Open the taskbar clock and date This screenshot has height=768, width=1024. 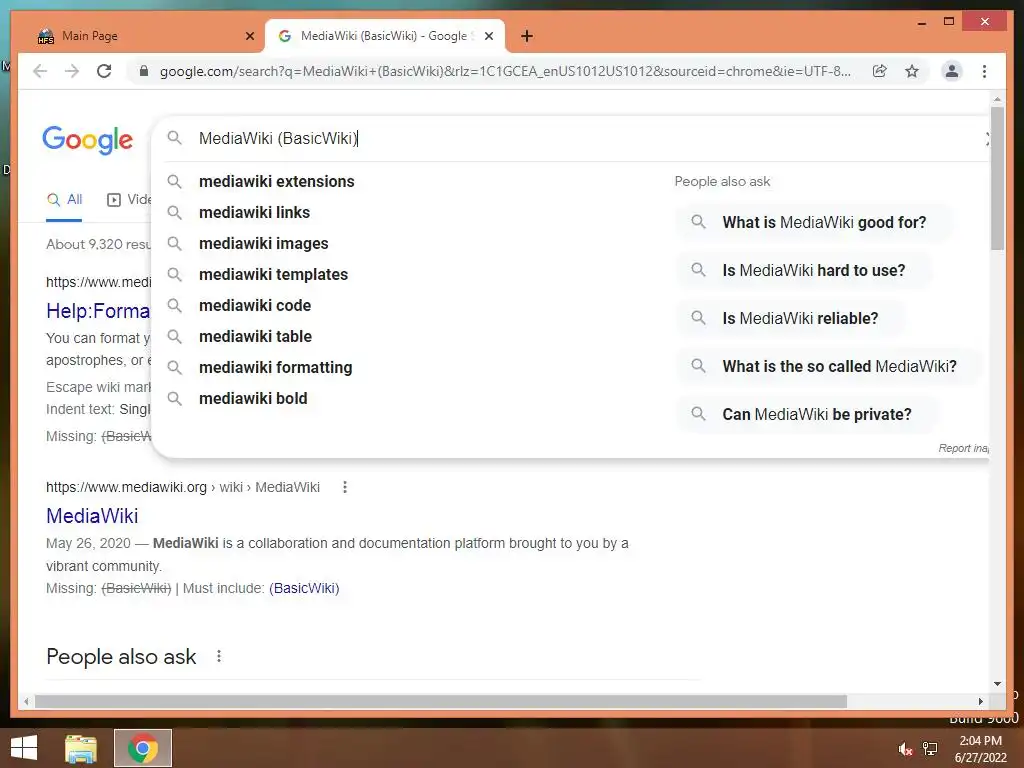coord(980,749)
